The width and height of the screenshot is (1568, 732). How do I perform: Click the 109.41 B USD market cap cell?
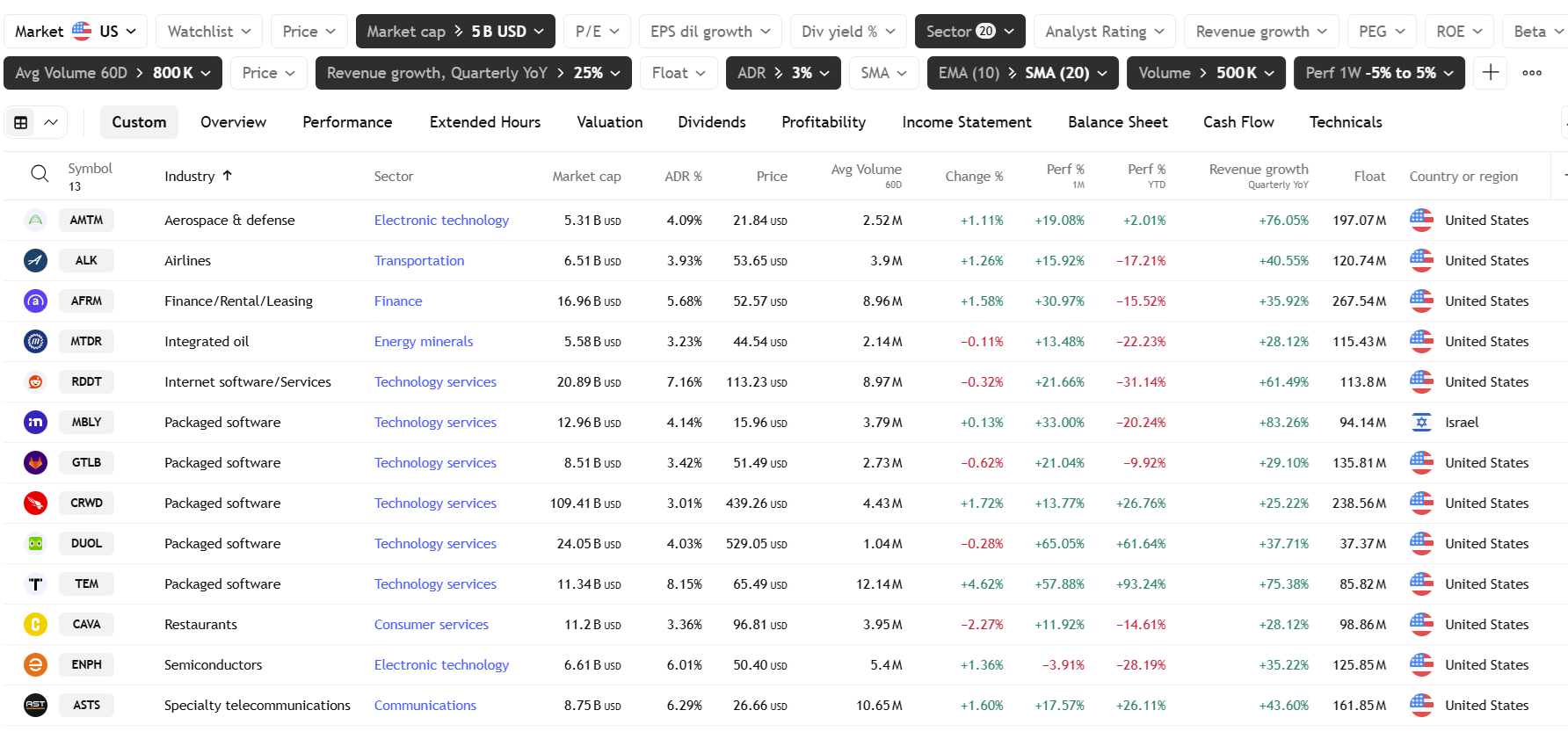[585, 504]
